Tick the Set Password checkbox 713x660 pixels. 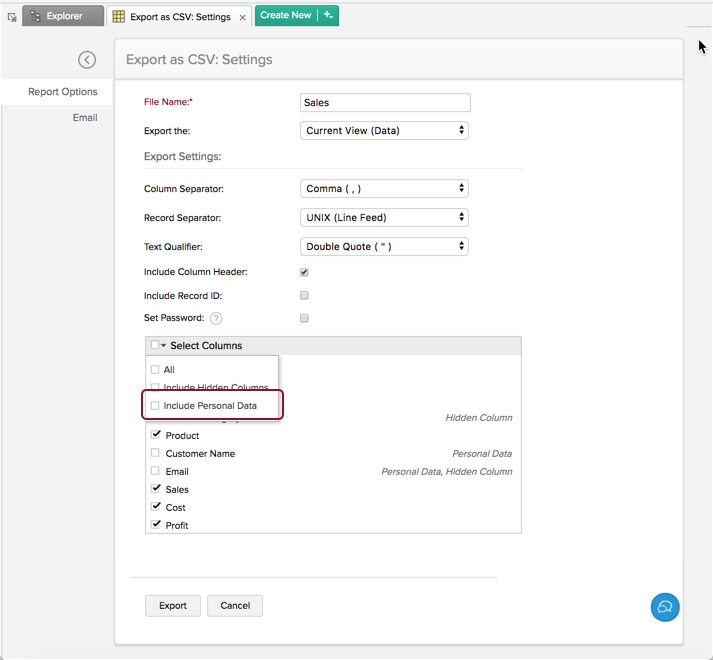[304, 319]
